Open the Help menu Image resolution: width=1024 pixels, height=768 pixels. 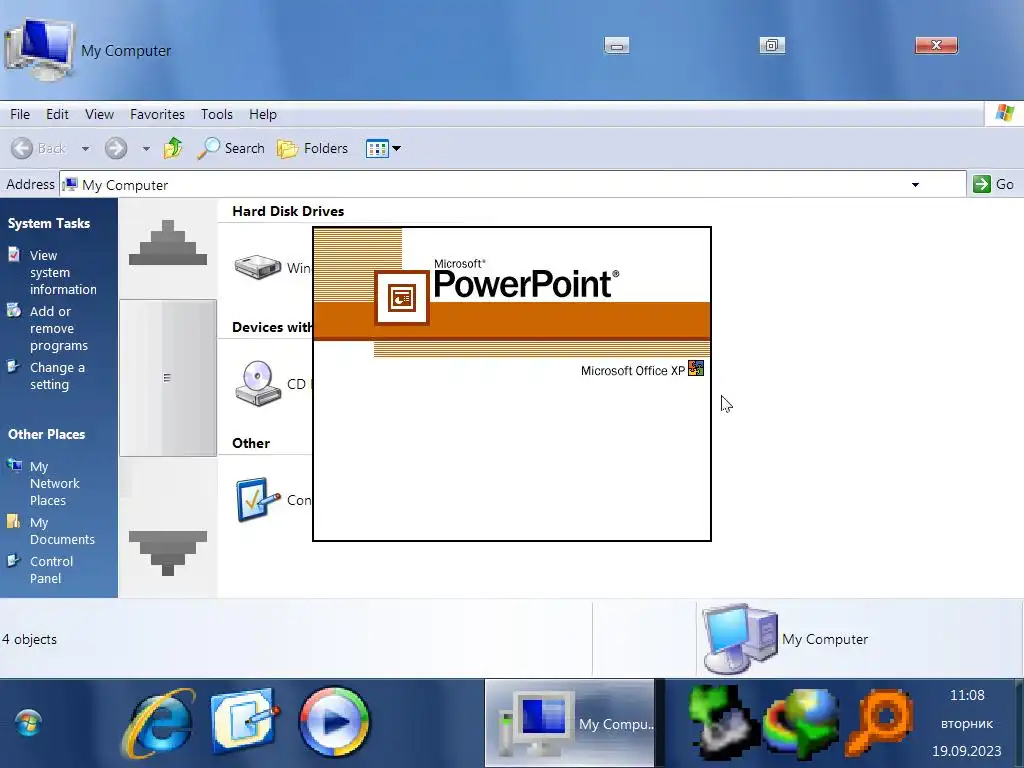coord(263,114)
